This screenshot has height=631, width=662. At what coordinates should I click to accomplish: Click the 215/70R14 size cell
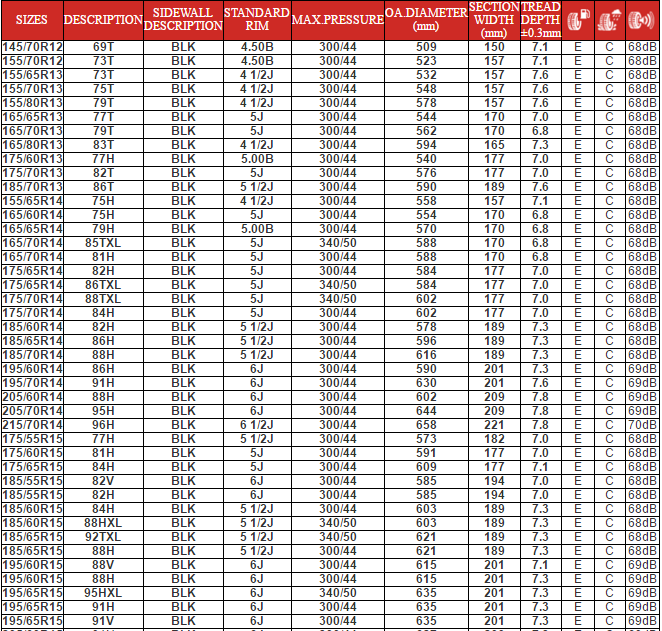(x=33, y=425)
